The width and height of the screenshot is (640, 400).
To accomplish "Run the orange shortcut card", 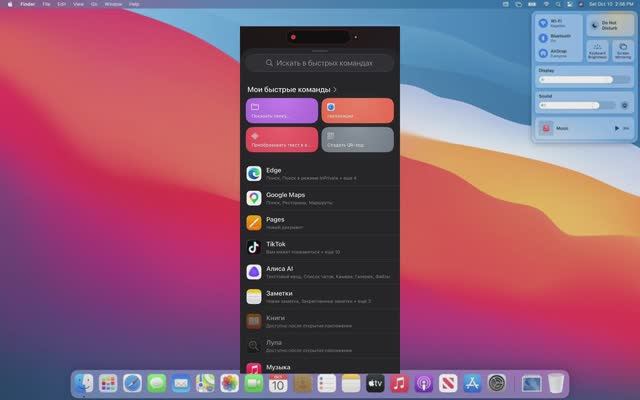I will pyautogui.click(x=358, y=110).
